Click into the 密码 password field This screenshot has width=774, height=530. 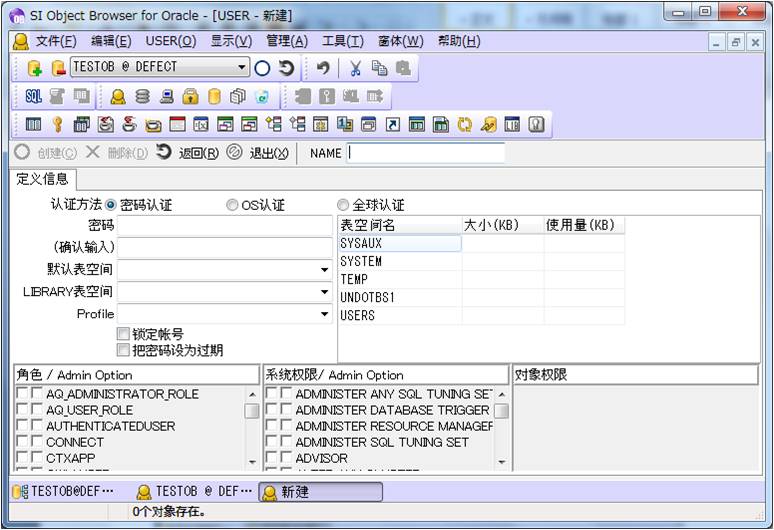pos(225,226)
